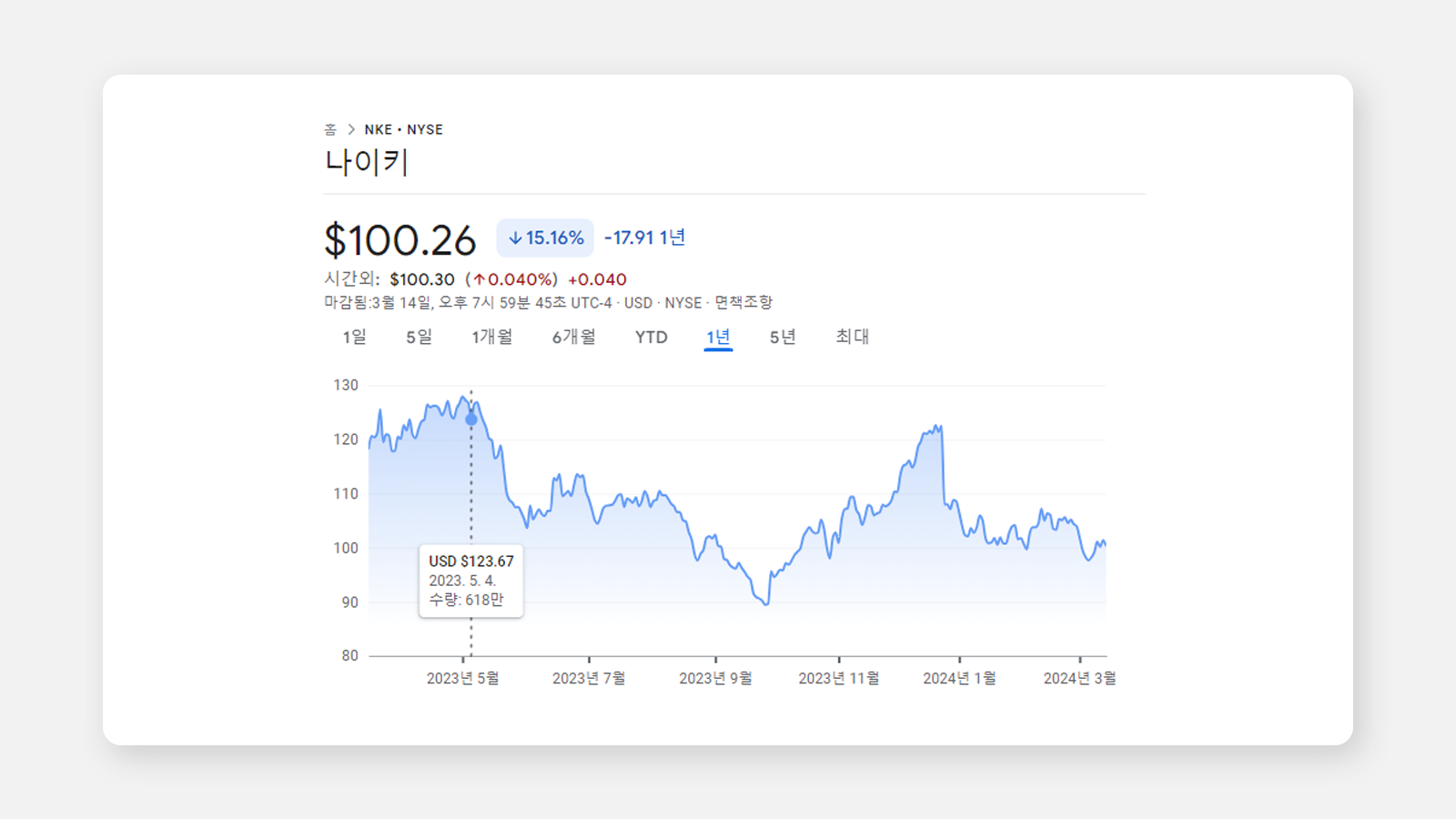
Task: Click the 나이키 stock title
Action: click(367, 162)
